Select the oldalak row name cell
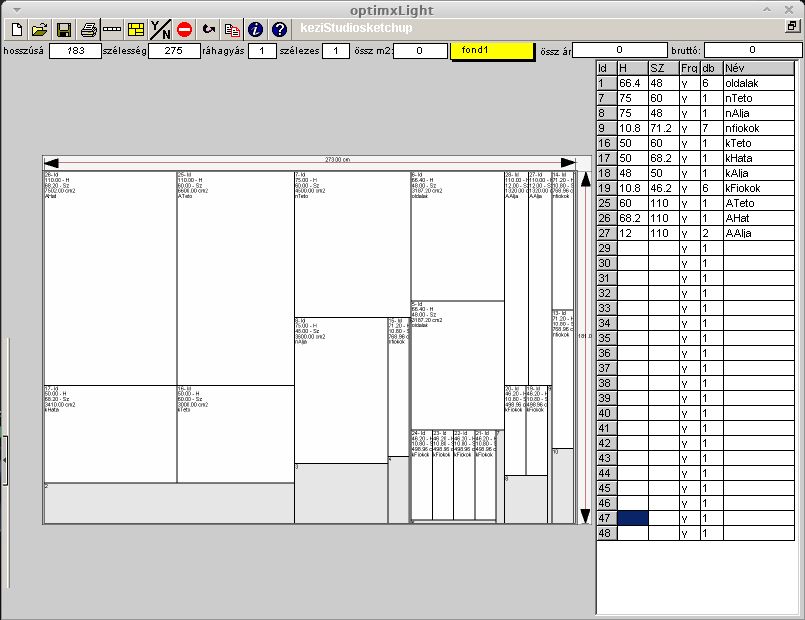The height and width of the screenshot is (620, 805). tap(762, 83)
